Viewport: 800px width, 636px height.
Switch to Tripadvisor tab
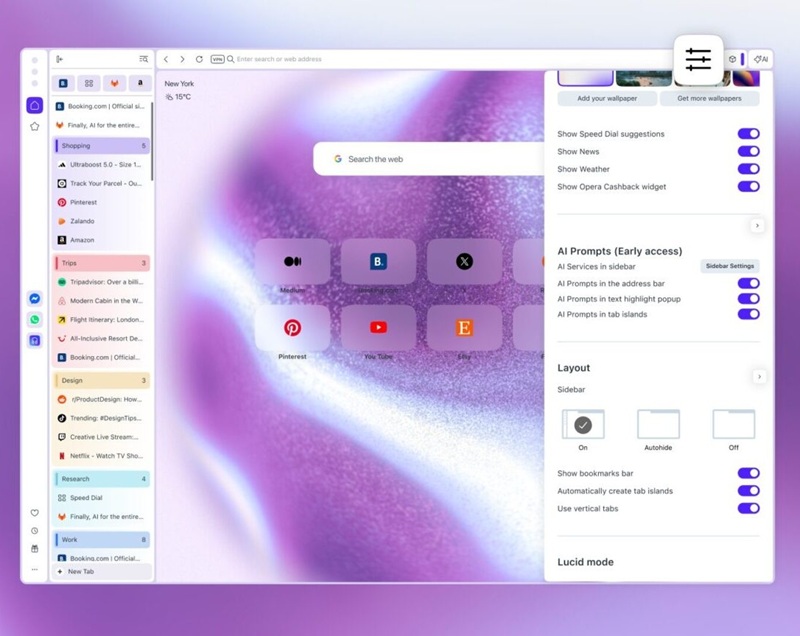click(x=101, y=282)
